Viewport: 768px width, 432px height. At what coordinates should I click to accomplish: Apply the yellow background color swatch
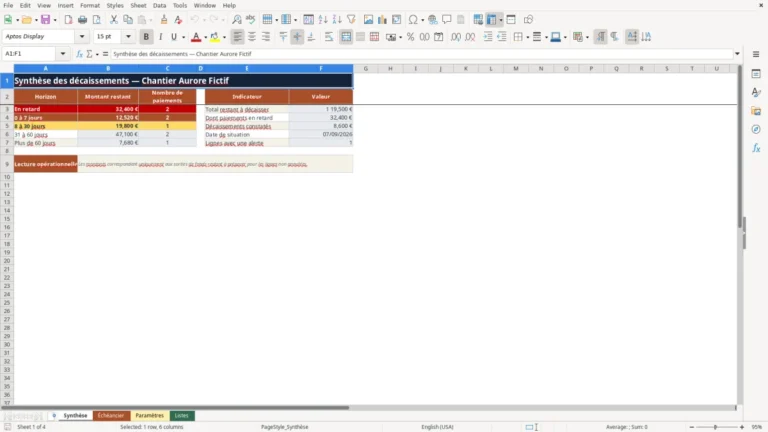pyautogui.click(x=215, y=37)
